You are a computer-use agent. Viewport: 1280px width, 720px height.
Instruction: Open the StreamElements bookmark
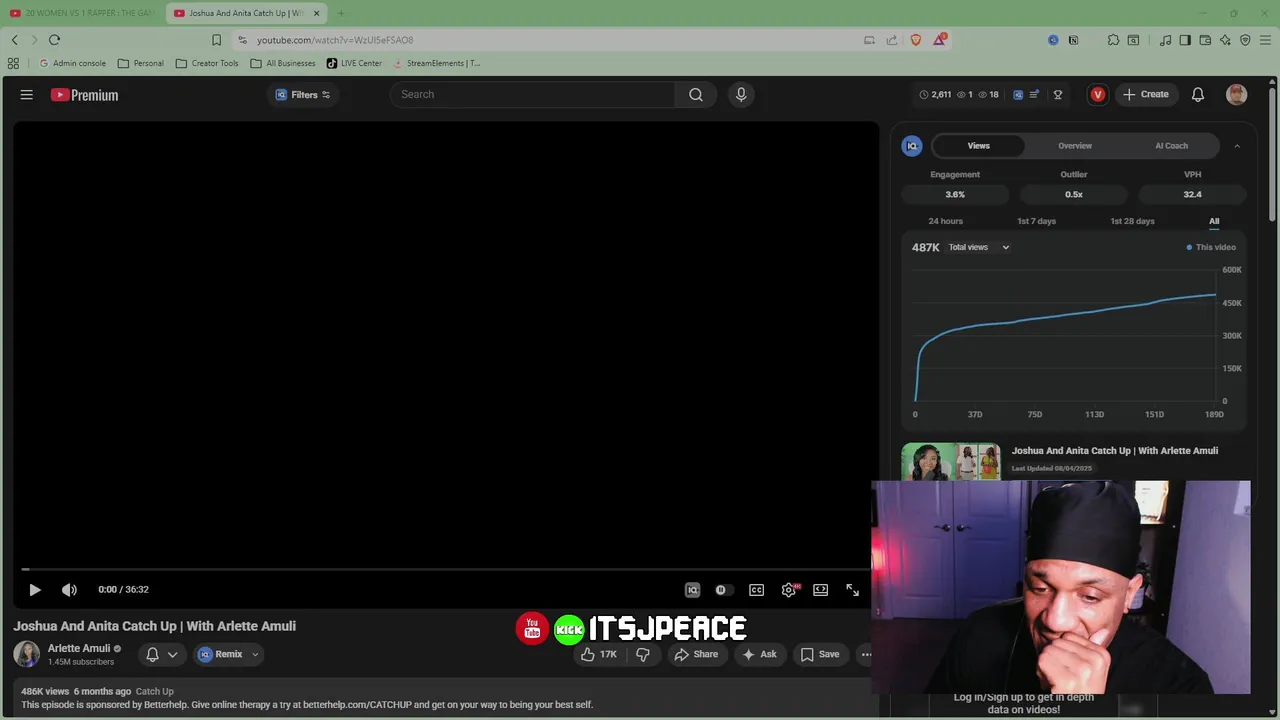pos(436,63)
